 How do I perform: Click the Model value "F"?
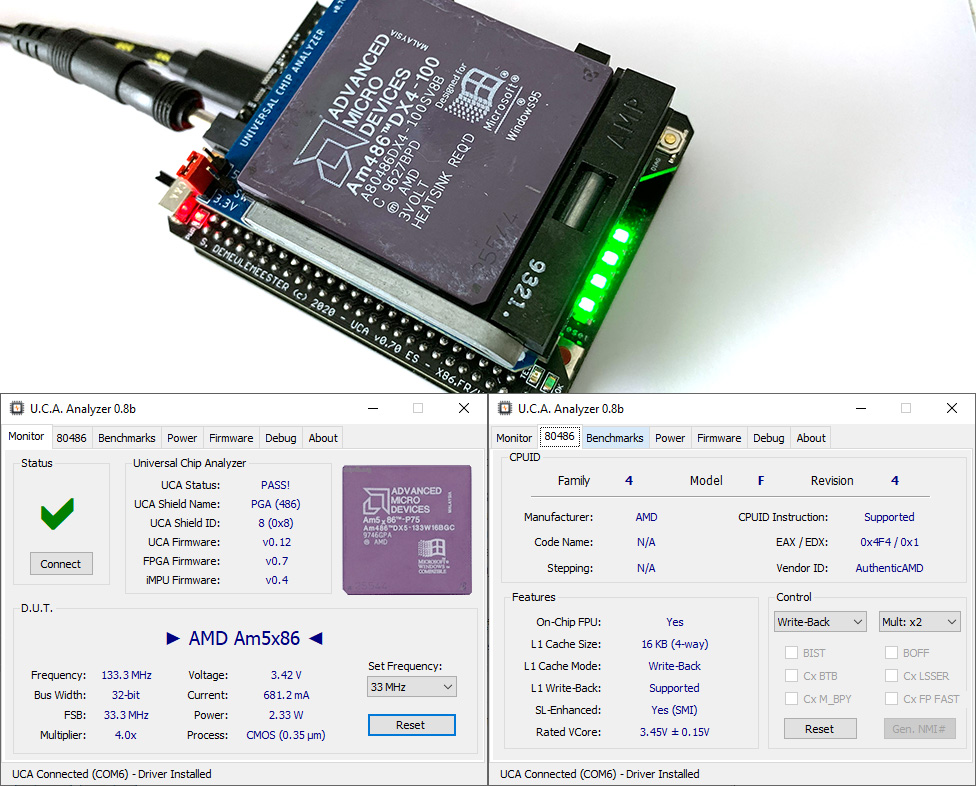(x=761, y=480)
